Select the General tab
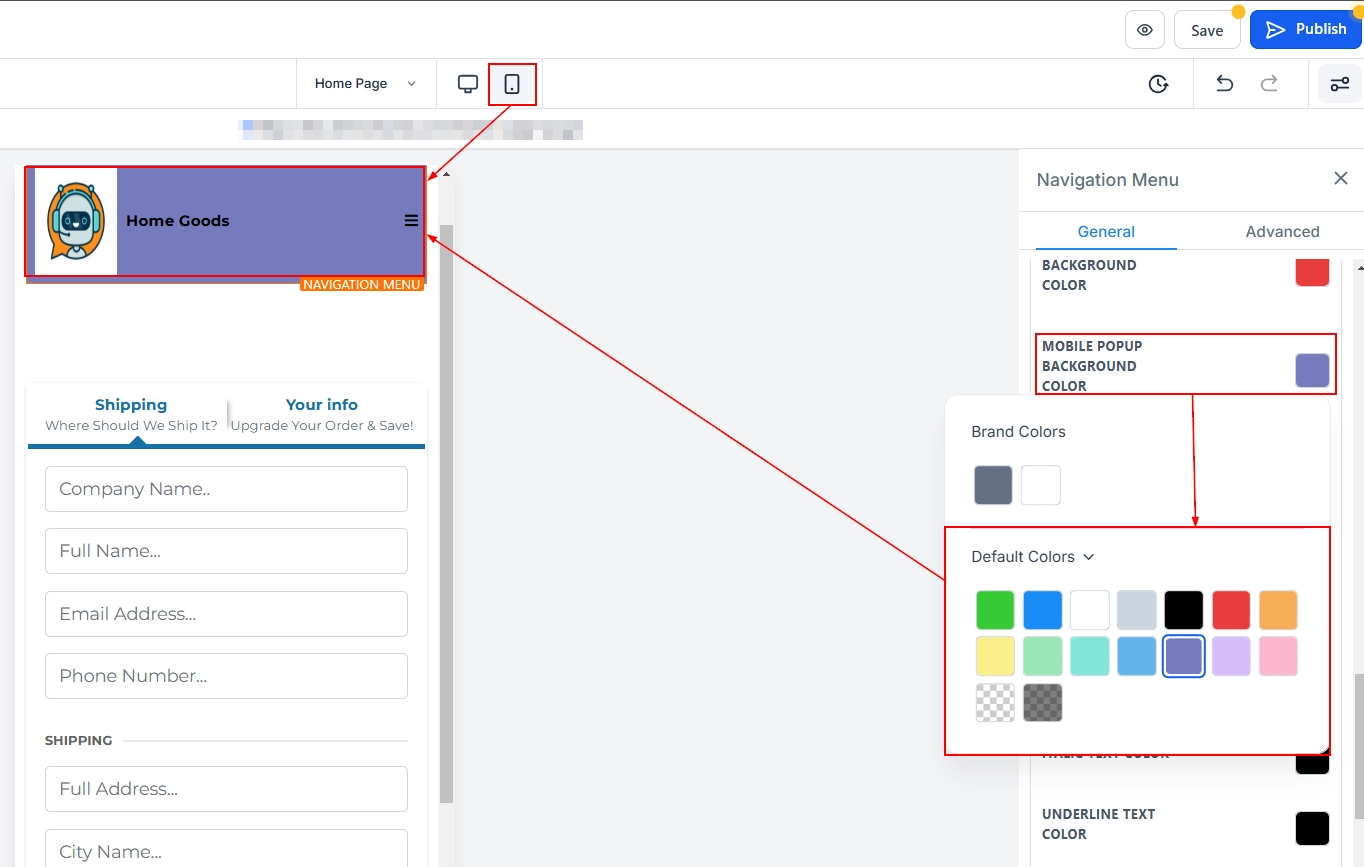The height and width of the screenshot is (867, 1364). tap(1105, 231)
